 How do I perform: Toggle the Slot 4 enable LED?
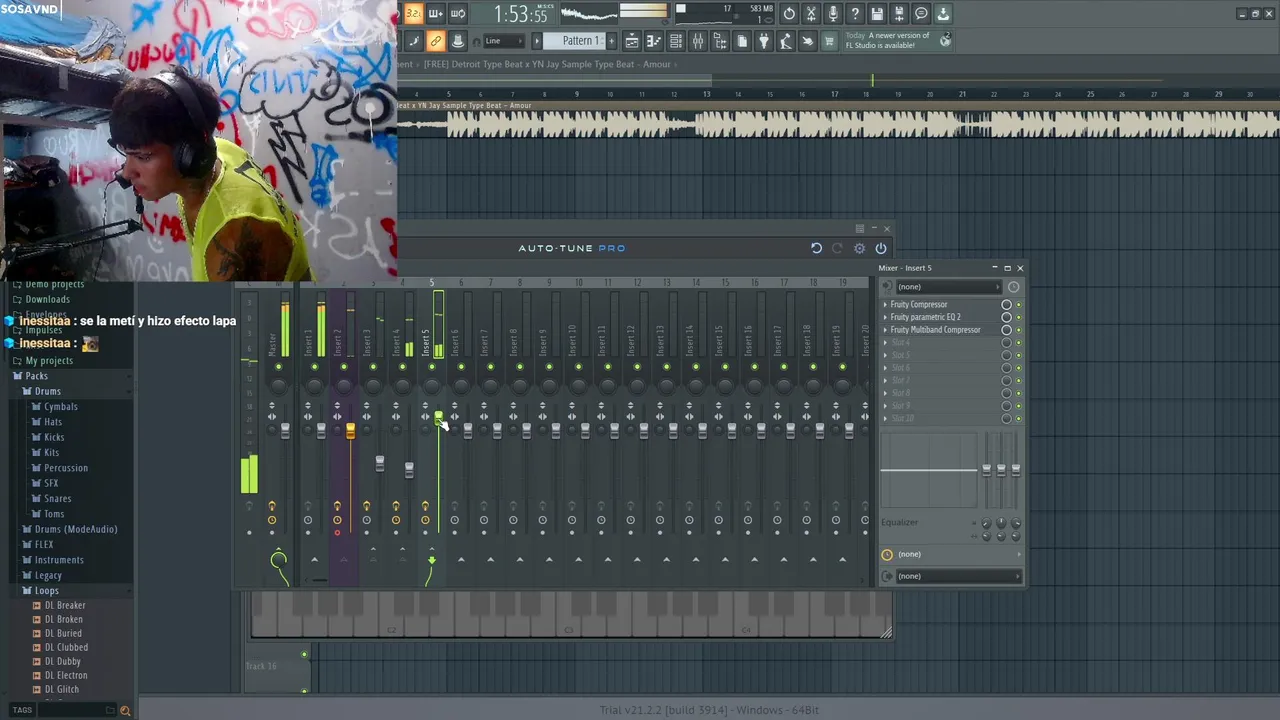(x=1019, y=343)
